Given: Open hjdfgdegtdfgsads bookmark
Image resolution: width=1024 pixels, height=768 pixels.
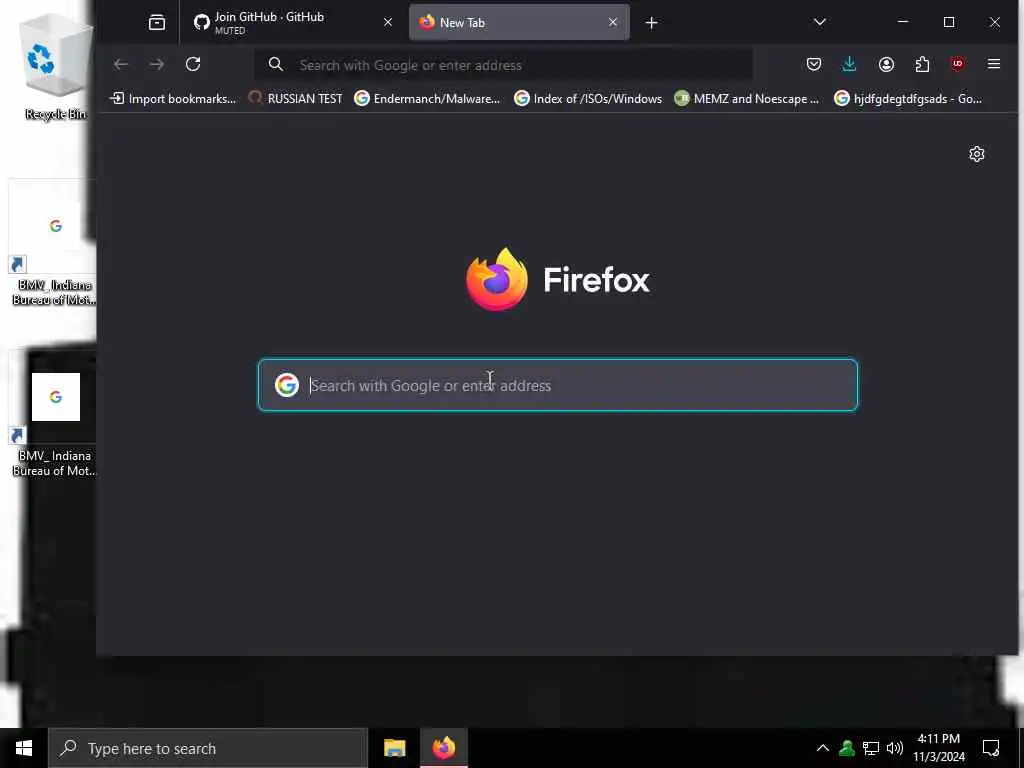Looking at the screenshot, I should (x=908, y=99).
